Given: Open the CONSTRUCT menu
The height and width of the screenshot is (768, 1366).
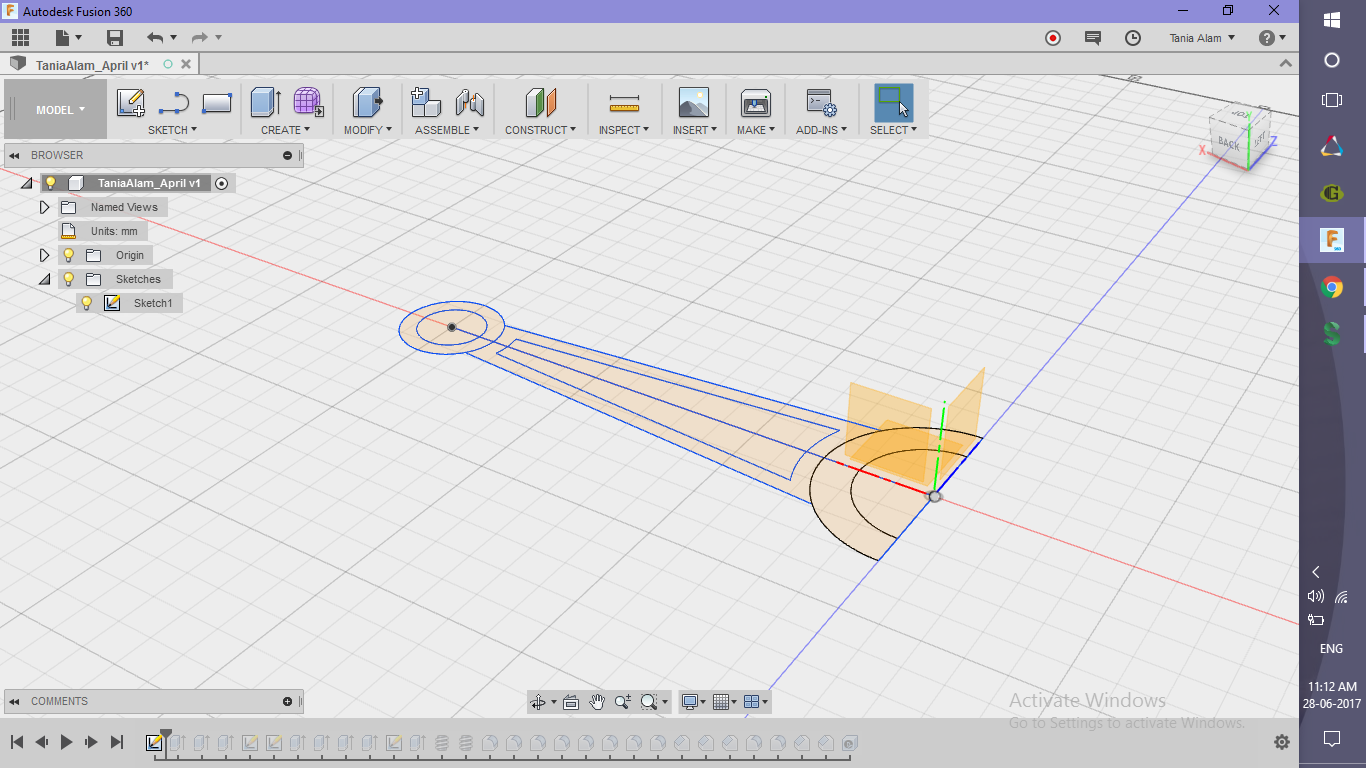Looking at the screenshot, I should pos(540,130).
